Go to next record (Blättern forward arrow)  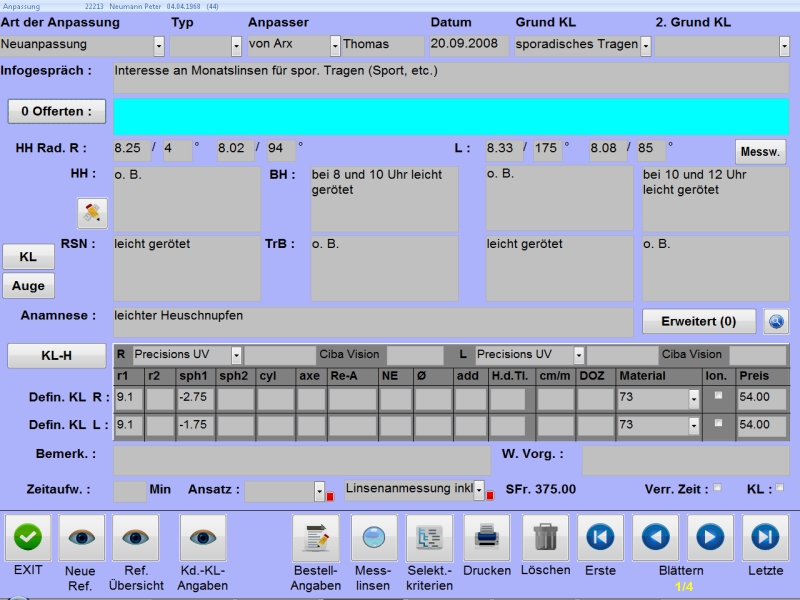coord(710,537)
